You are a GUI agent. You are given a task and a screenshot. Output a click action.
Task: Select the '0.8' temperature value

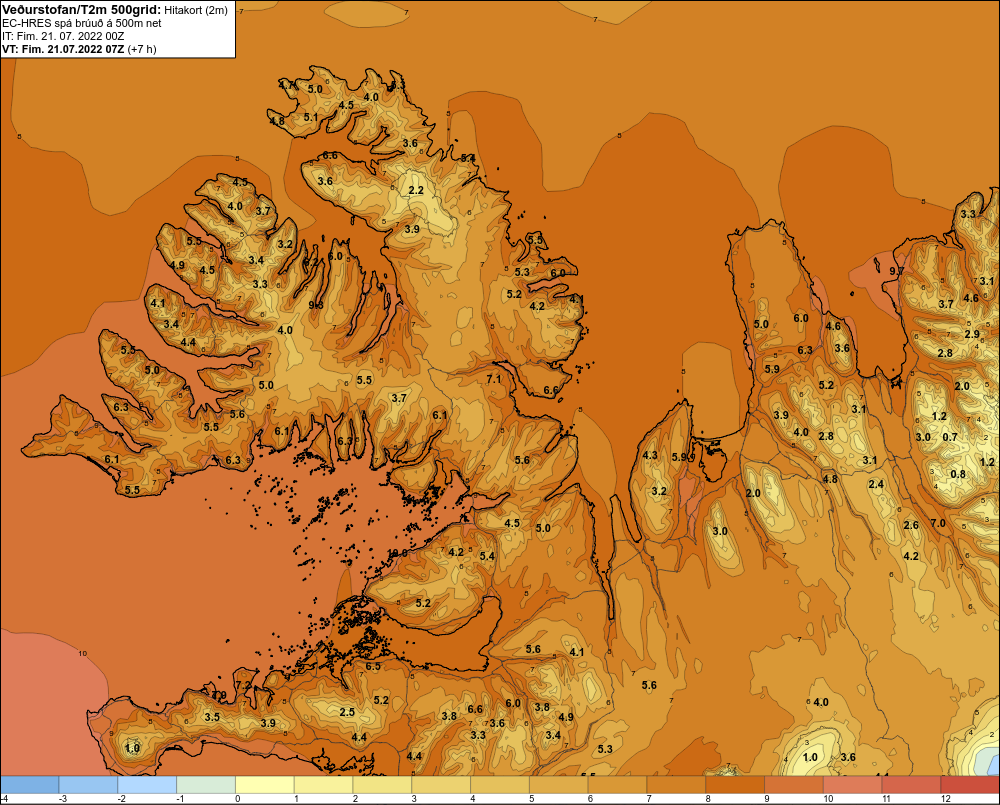coord(958,474)
